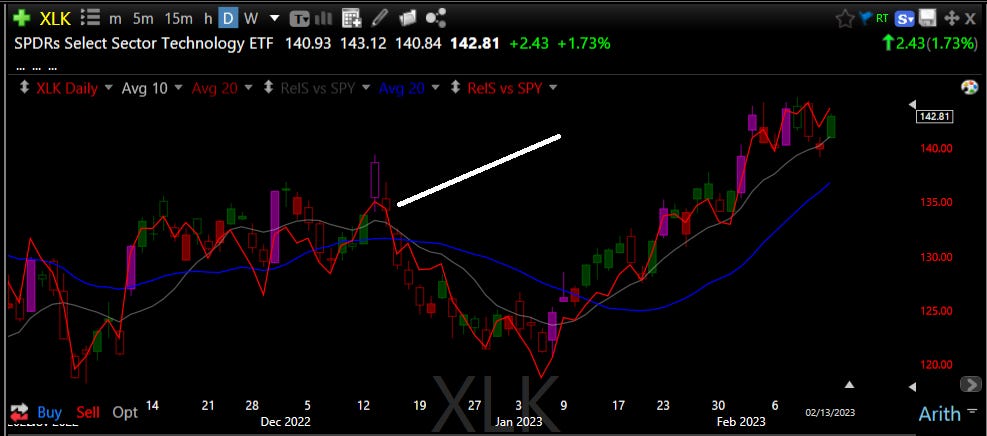Image resolution: width=987 pixels, height=436 pixels.
Task: Click the 'Feb 2023' month label
Action: pyautogui.click(x=741, y=422)
